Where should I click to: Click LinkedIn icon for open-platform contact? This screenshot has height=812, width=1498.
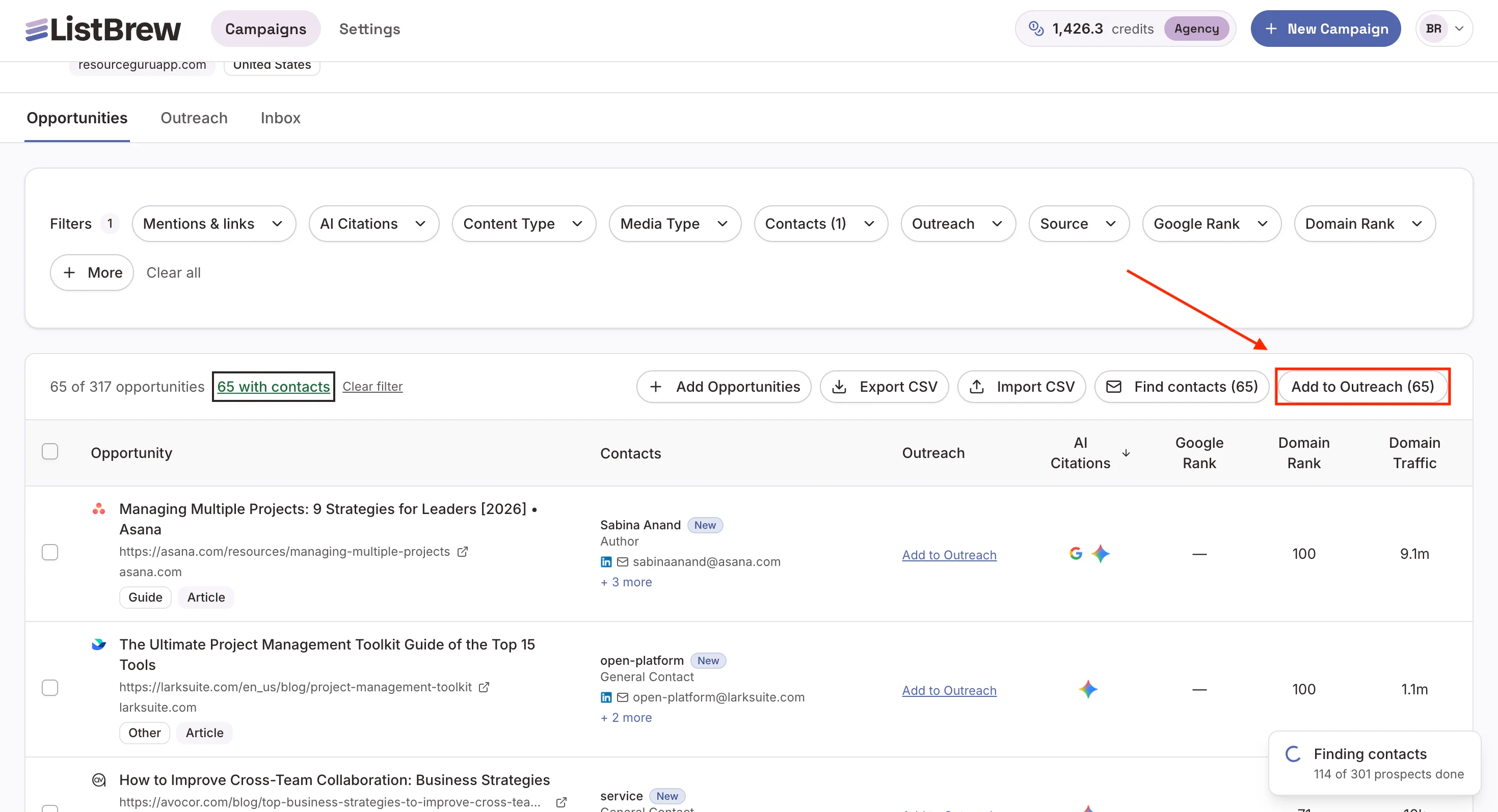tap(606, 697)
